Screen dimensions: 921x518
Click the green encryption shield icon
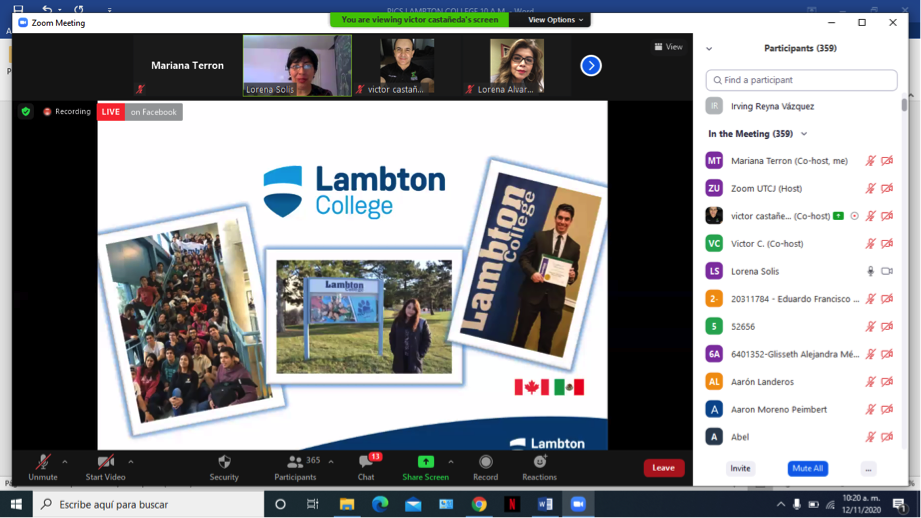coord(25,112)
